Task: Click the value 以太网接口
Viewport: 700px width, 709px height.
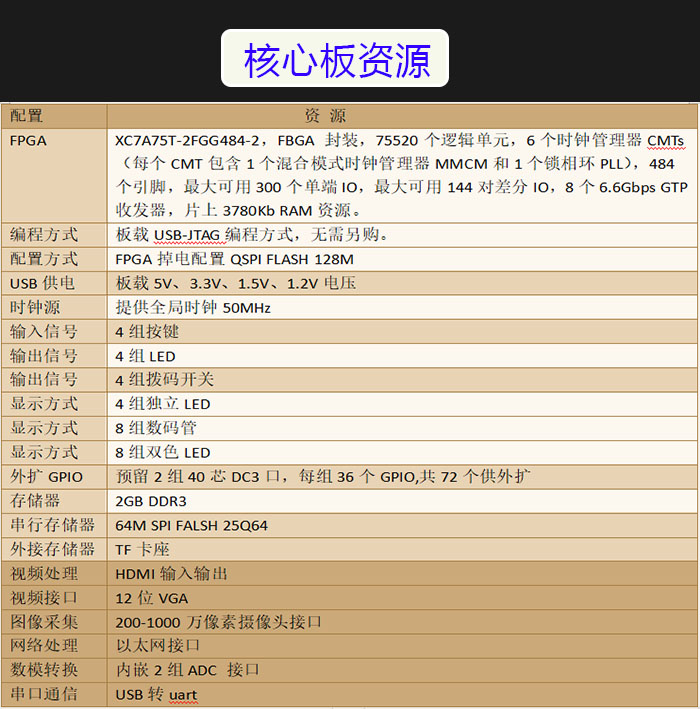Action: coord(158,646)
